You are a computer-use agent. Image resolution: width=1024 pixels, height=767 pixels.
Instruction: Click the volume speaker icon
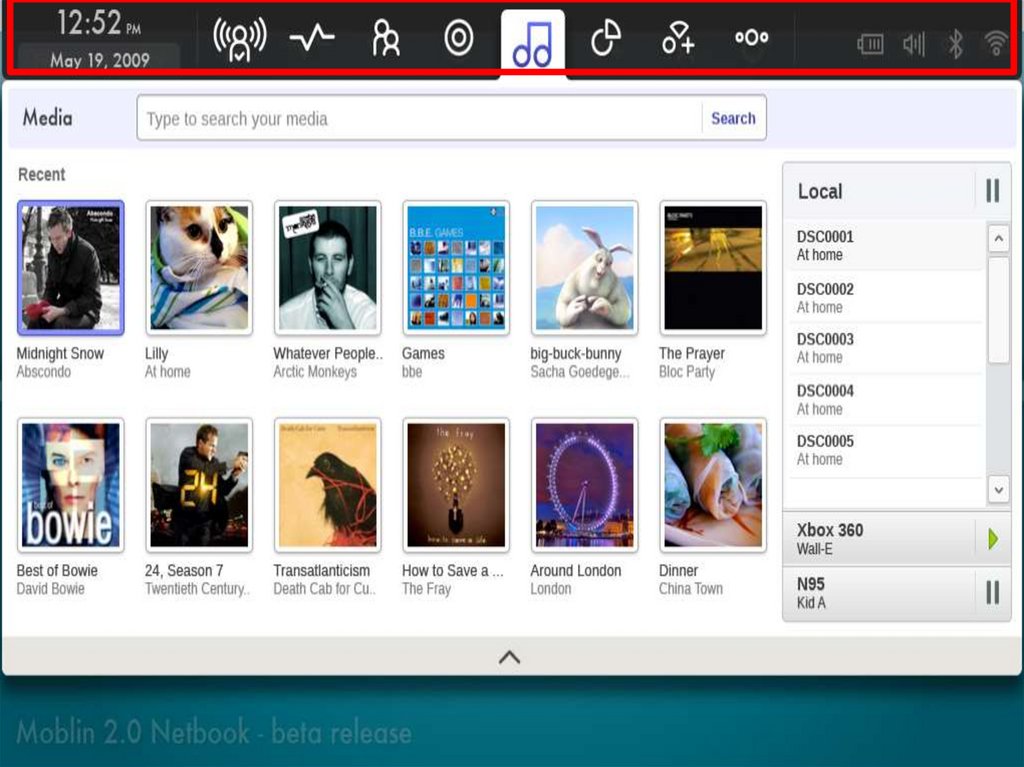pyautogui.click(x=914, y=44)
